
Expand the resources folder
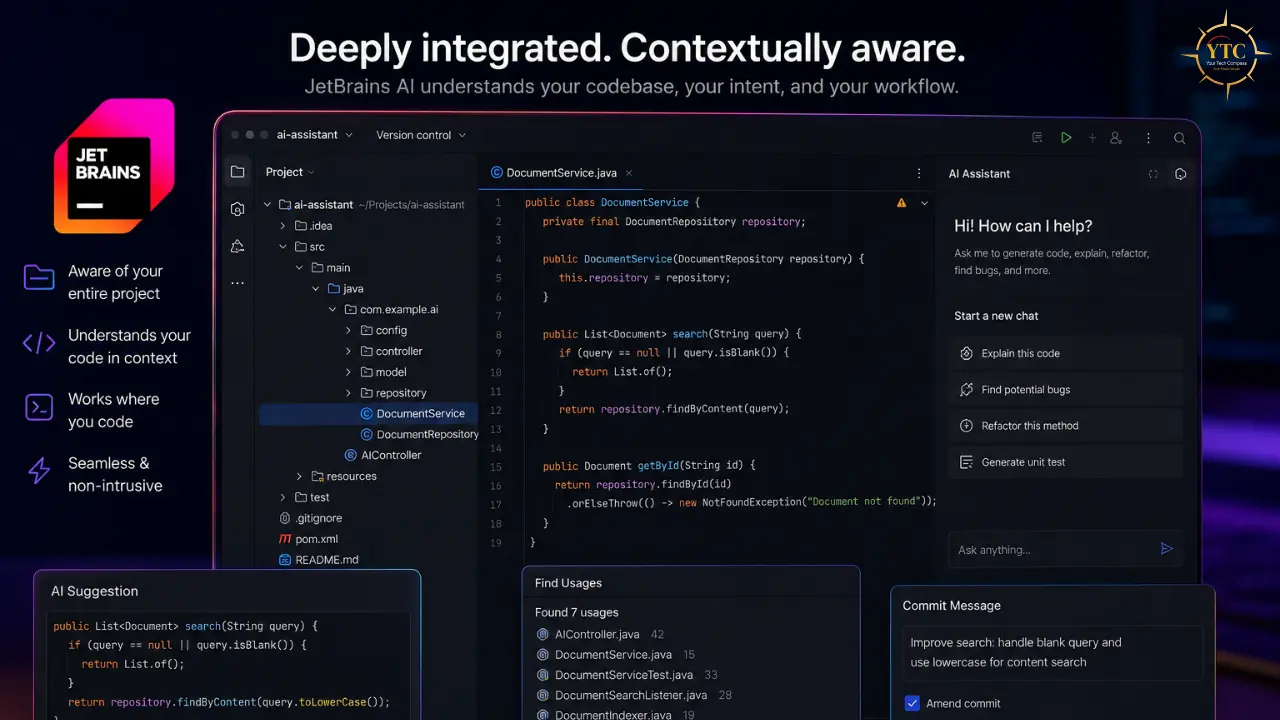tap(299, 476)
